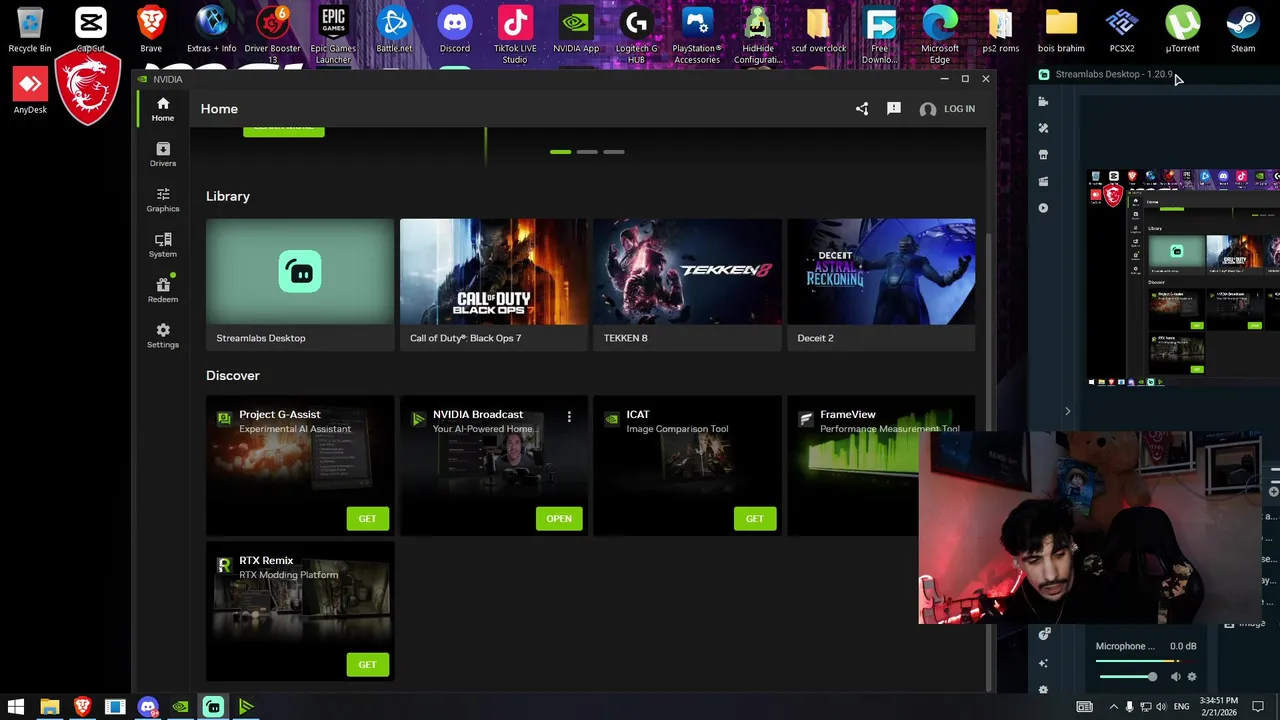Open PCSX2 desktop icon
1280x720 pixels.
[1122, 30]
